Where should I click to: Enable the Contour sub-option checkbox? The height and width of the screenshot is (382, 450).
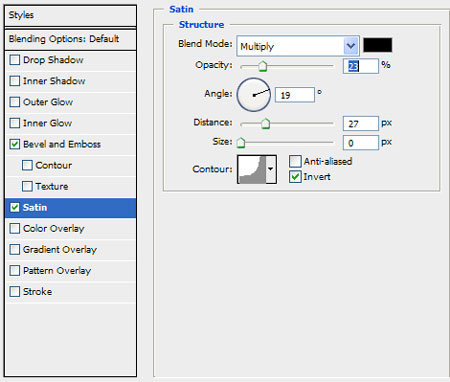27,165
